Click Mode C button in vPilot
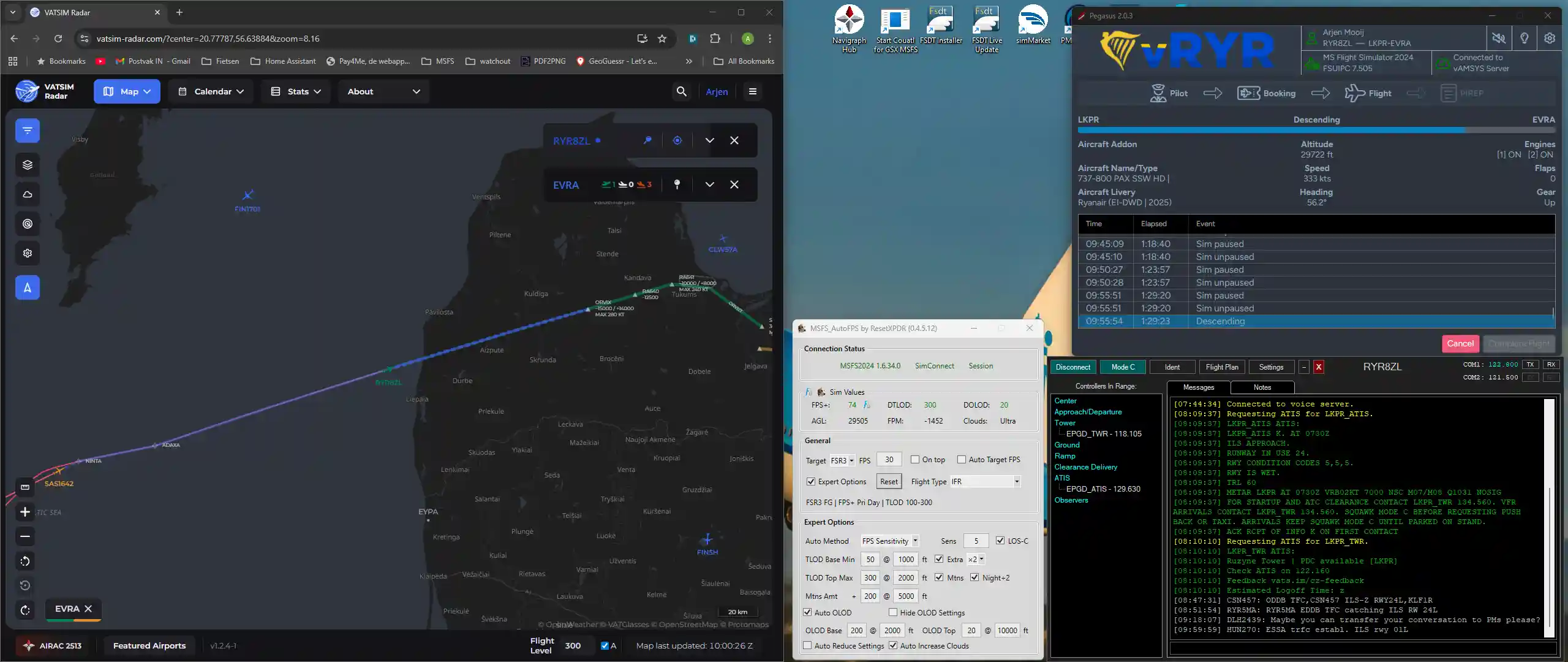1568x662 pixels. (x=1123, y=367)
